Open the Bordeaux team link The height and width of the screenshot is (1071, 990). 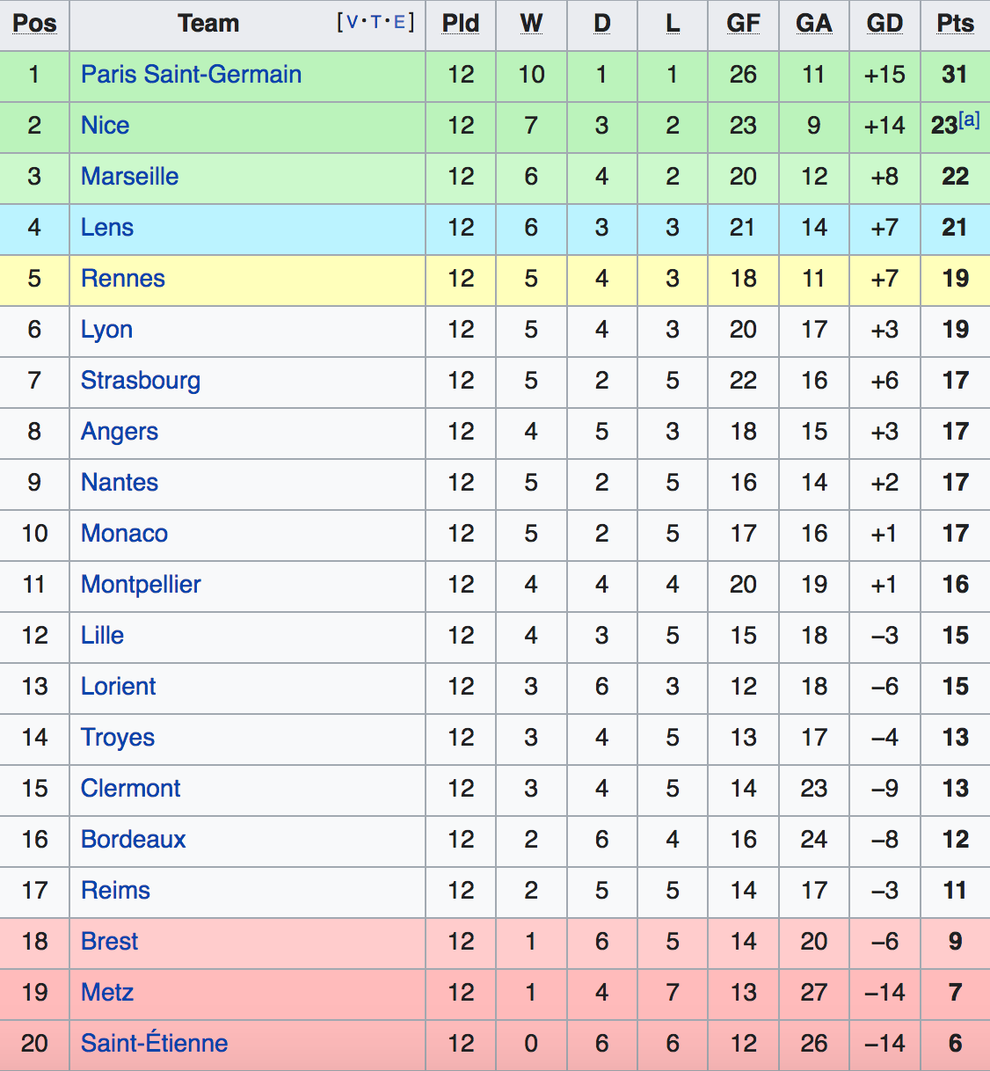click(x=133, y=839)
